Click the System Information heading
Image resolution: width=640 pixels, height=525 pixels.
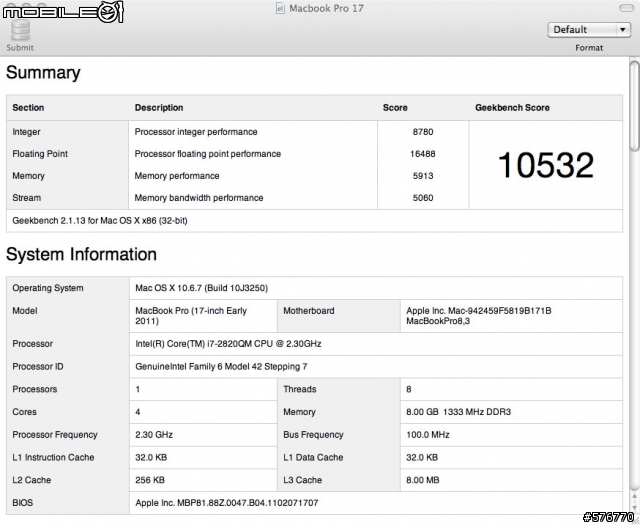coord(81,254)
